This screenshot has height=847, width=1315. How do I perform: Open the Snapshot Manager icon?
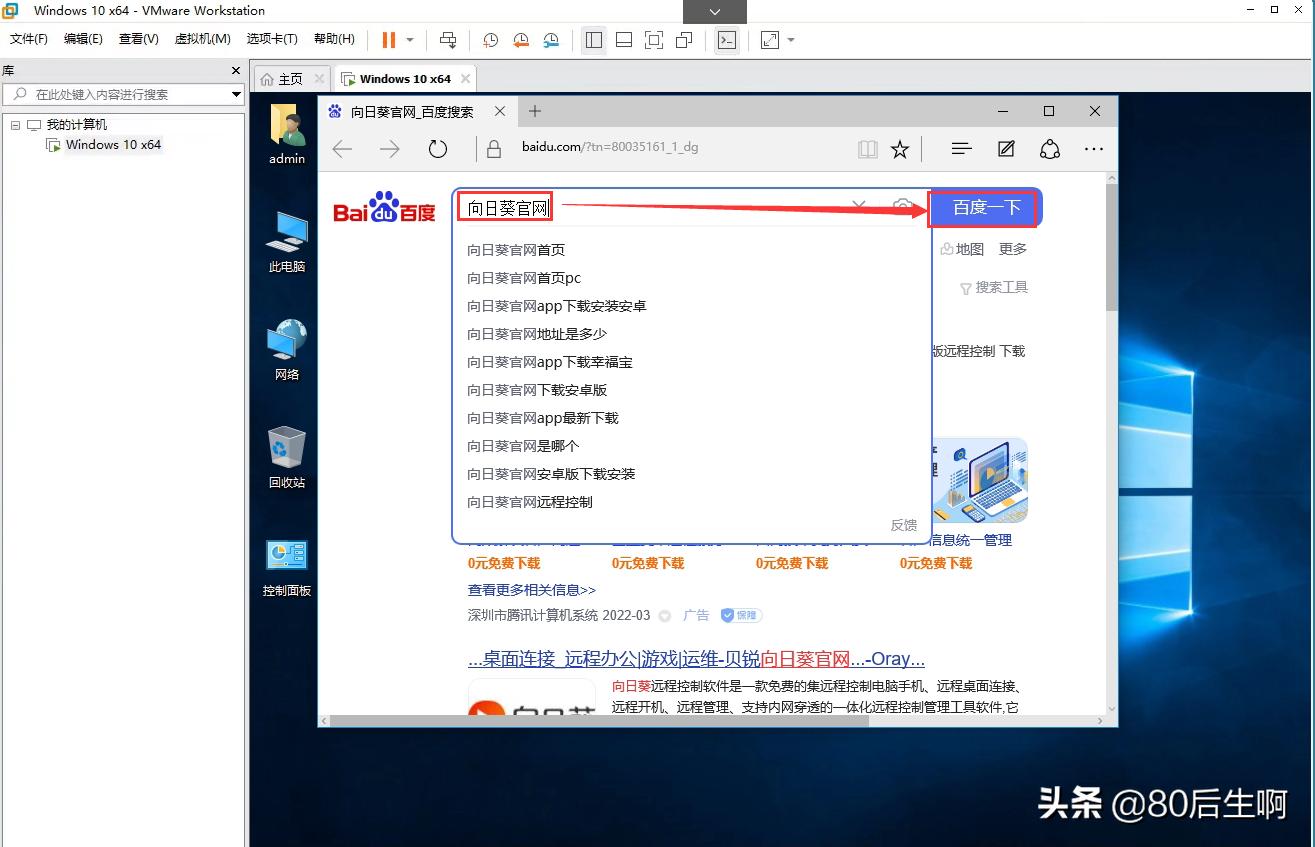(551, 40)
